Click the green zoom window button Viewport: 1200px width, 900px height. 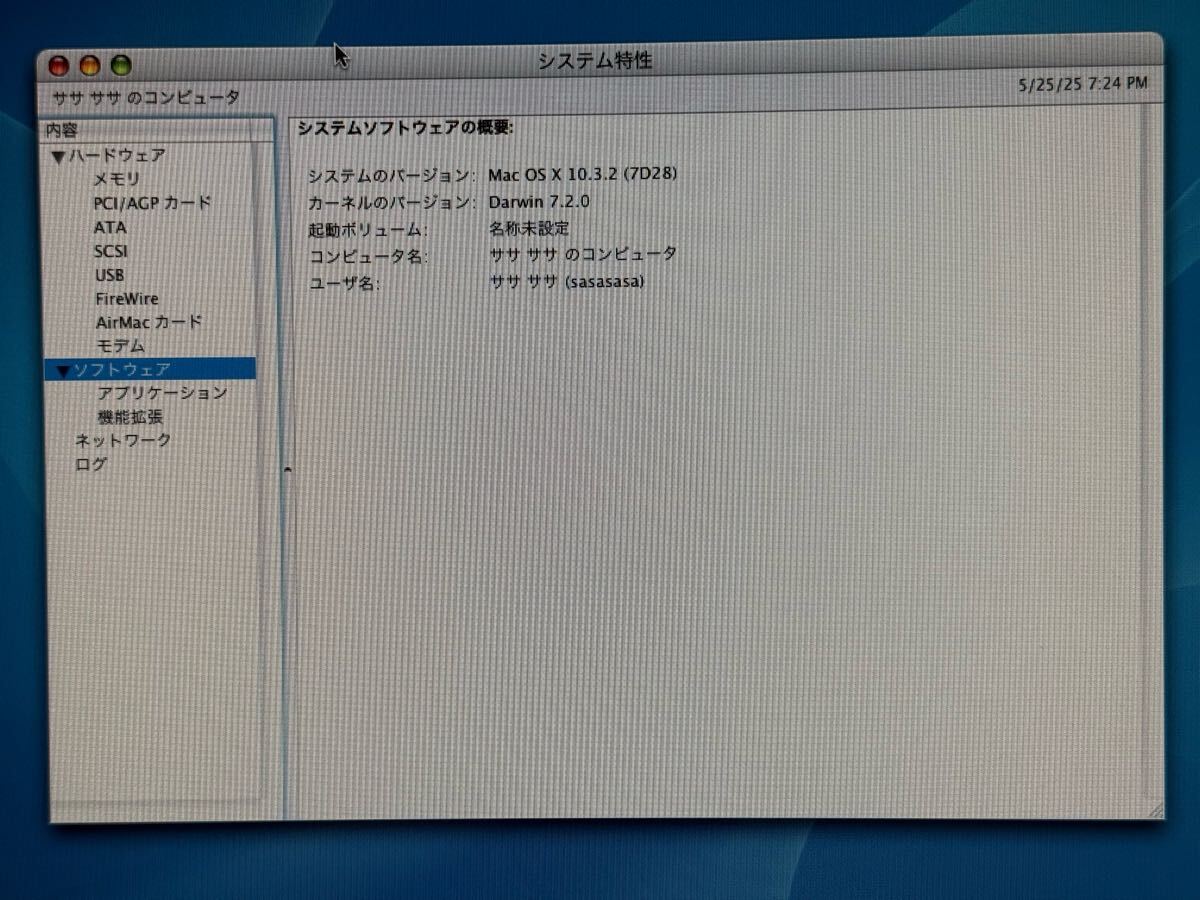pyautogui.click(x=121, y=65)
